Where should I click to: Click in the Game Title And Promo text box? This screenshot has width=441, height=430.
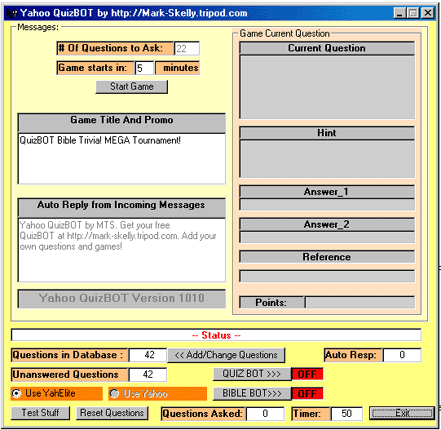pyautogui.click(x=122, y=159)
